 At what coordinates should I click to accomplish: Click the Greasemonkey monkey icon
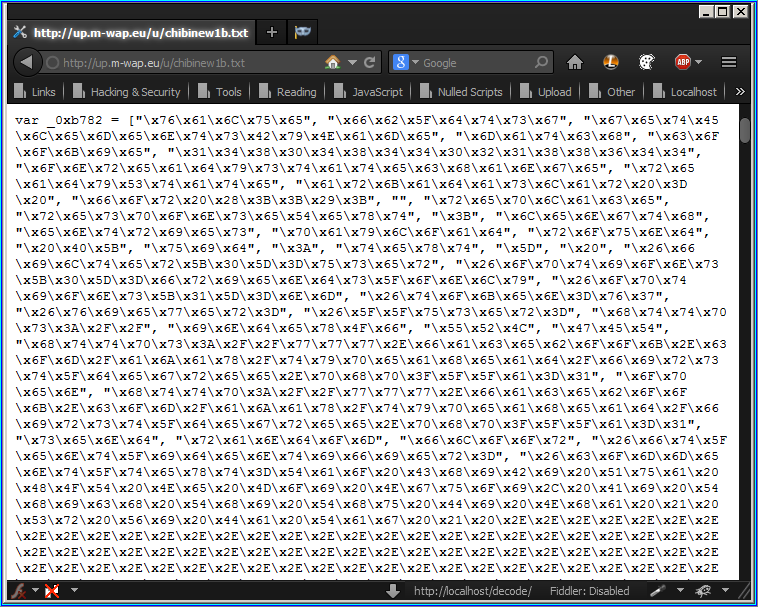[x=703, y=591]
